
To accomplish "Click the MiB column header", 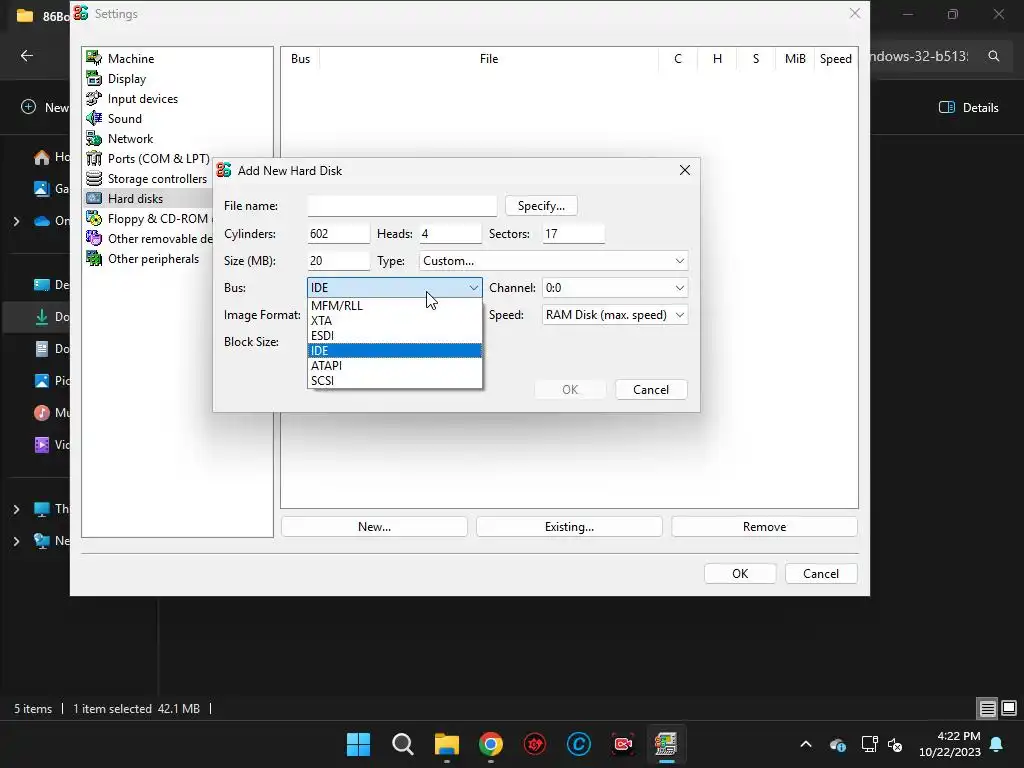I will (x=795, y=59).
